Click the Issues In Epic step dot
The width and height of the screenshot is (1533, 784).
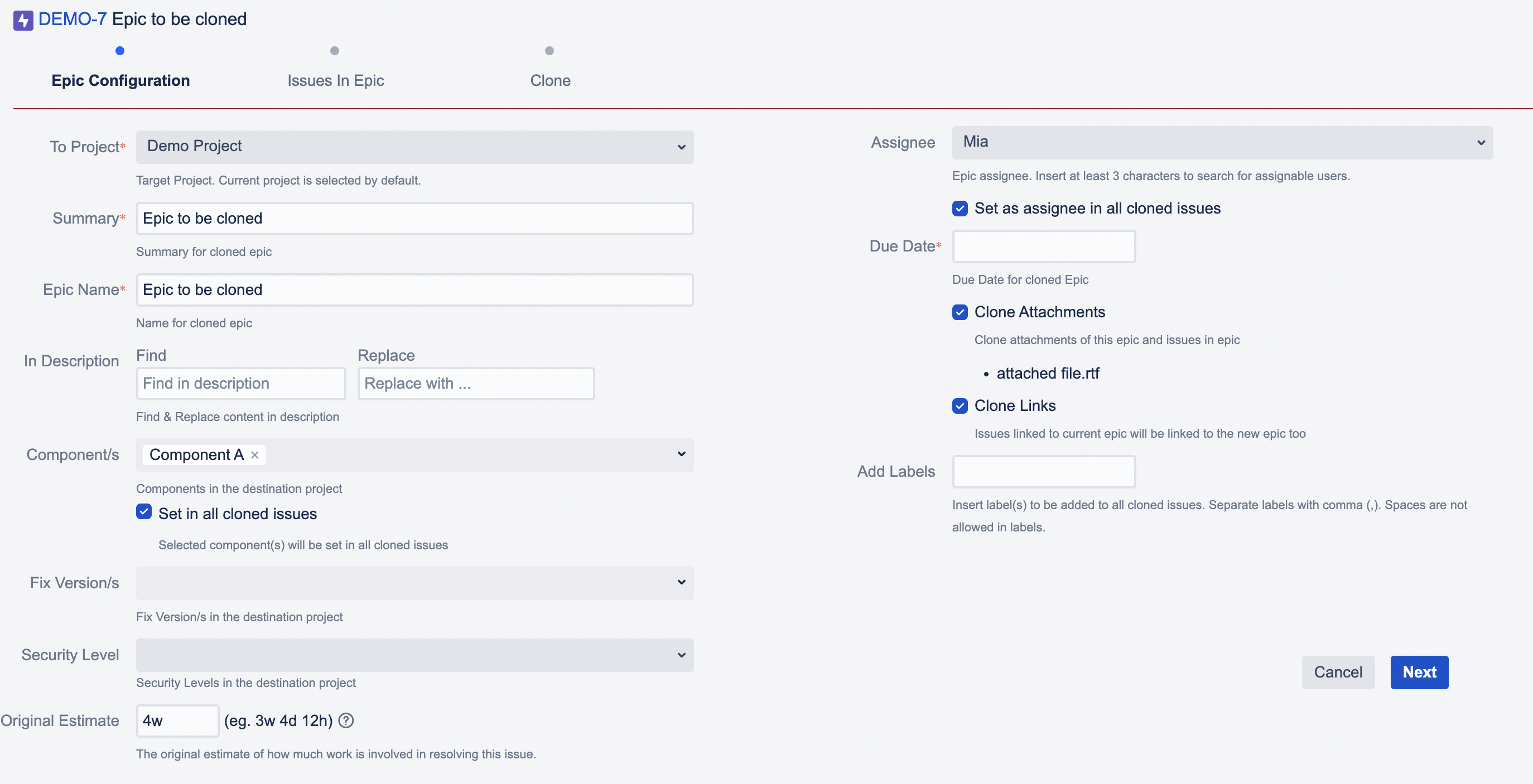click(335, 51)
